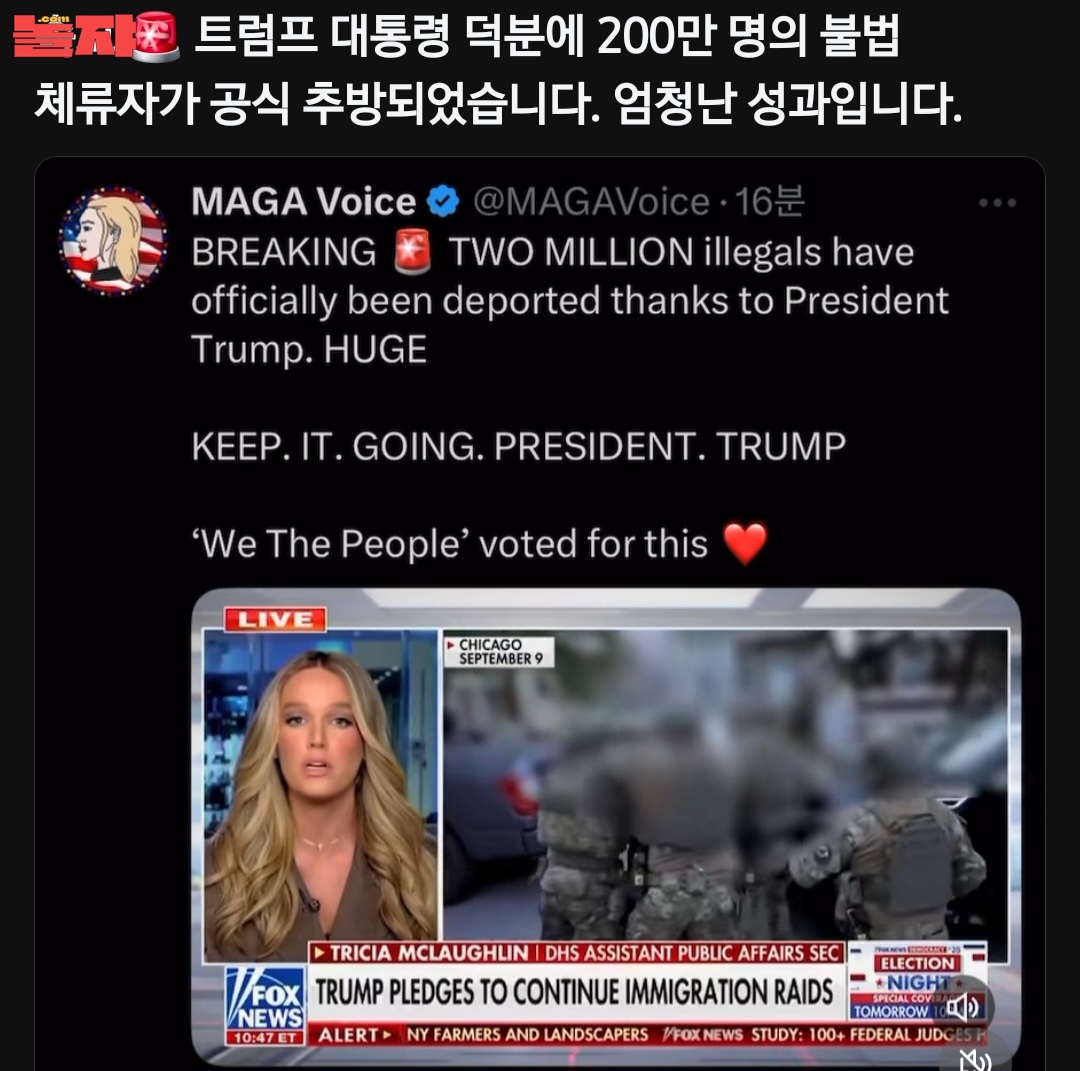Click the MAGA Voice profile avatar
The width and height of the screenshot is (1080, 1071).
[114, 240]
